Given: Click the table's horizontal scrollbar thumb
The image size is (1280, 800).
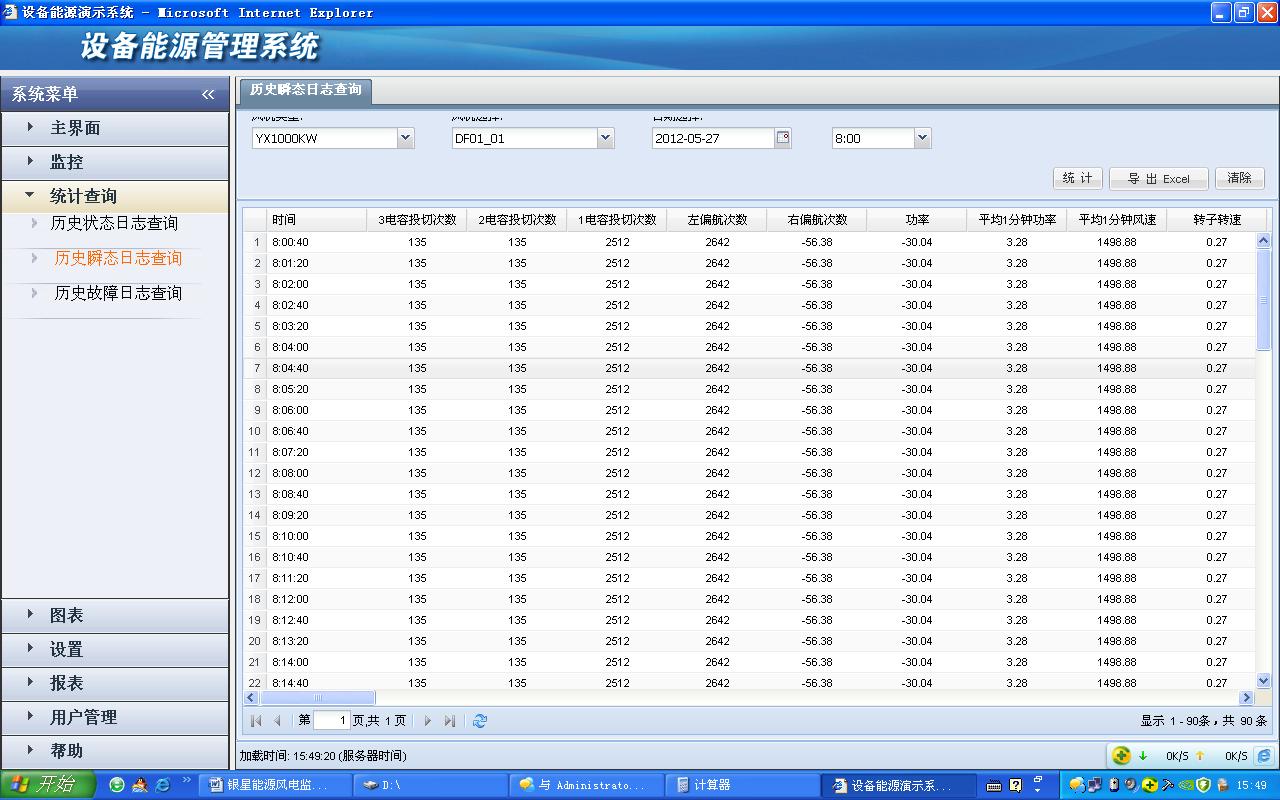Looking at the screenshot, I should pyautogui.click(x=318, y=698).
